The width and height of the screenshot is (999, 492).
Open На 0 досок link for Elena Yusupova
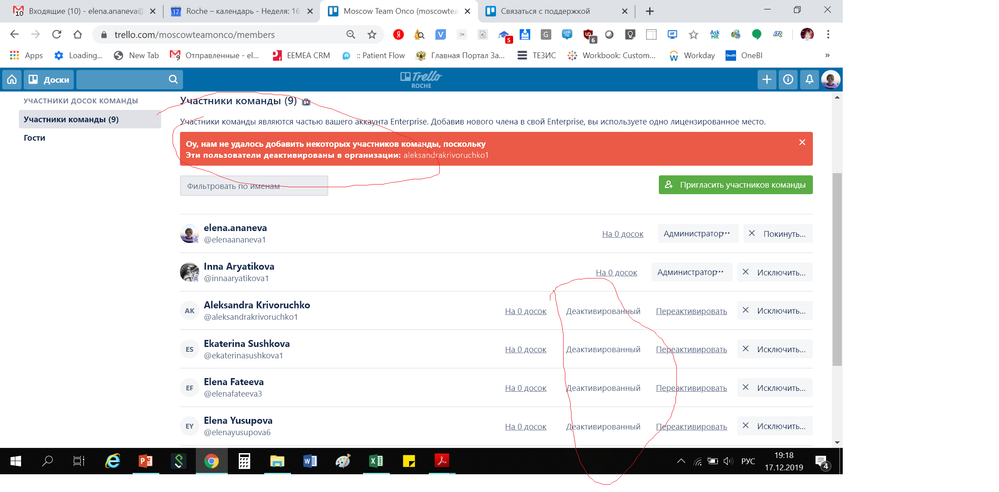[526, 426]
